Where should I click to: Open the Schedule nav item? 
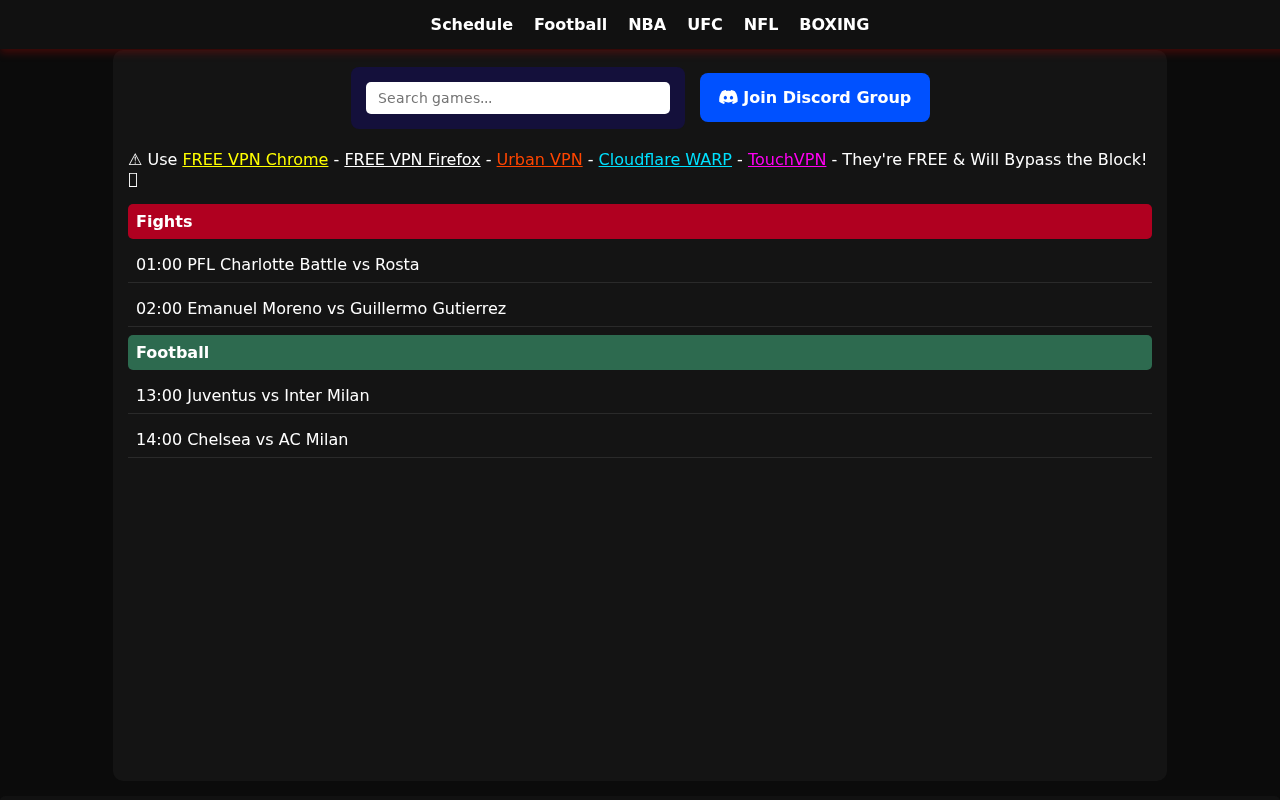click(471, 25)
